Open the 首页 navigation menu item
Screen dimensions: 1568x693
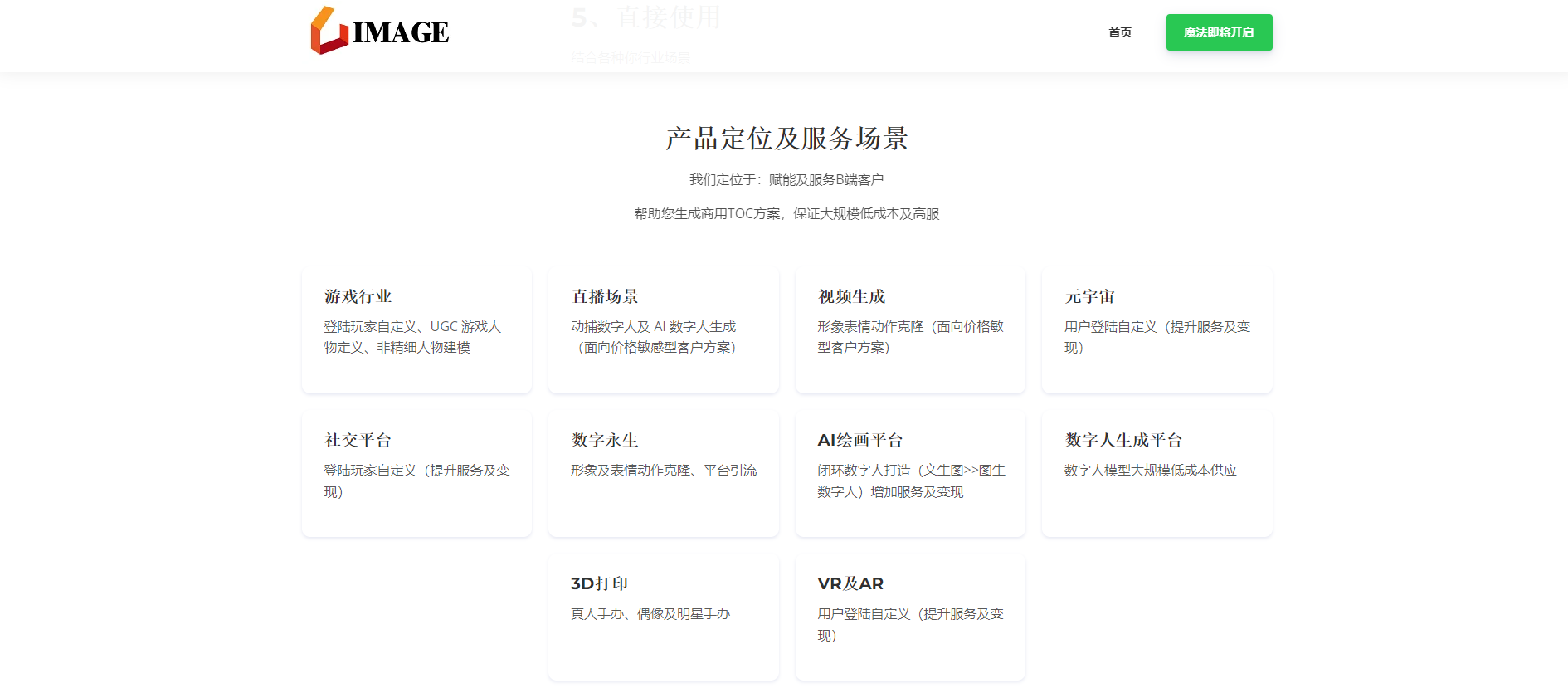tap(1119, 32)
